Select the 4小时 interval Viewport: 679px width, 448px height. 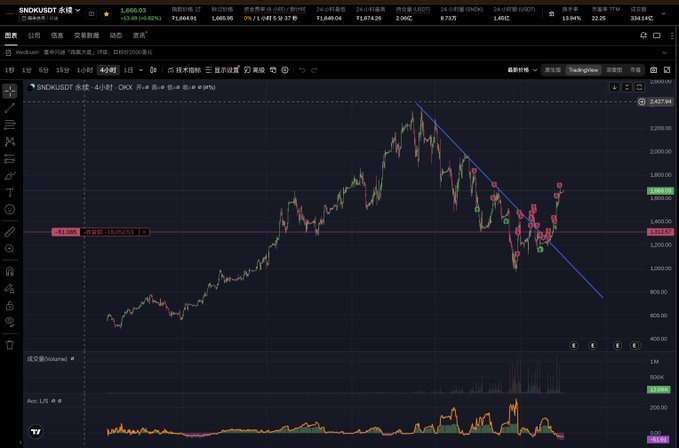(x=108, y=70)
